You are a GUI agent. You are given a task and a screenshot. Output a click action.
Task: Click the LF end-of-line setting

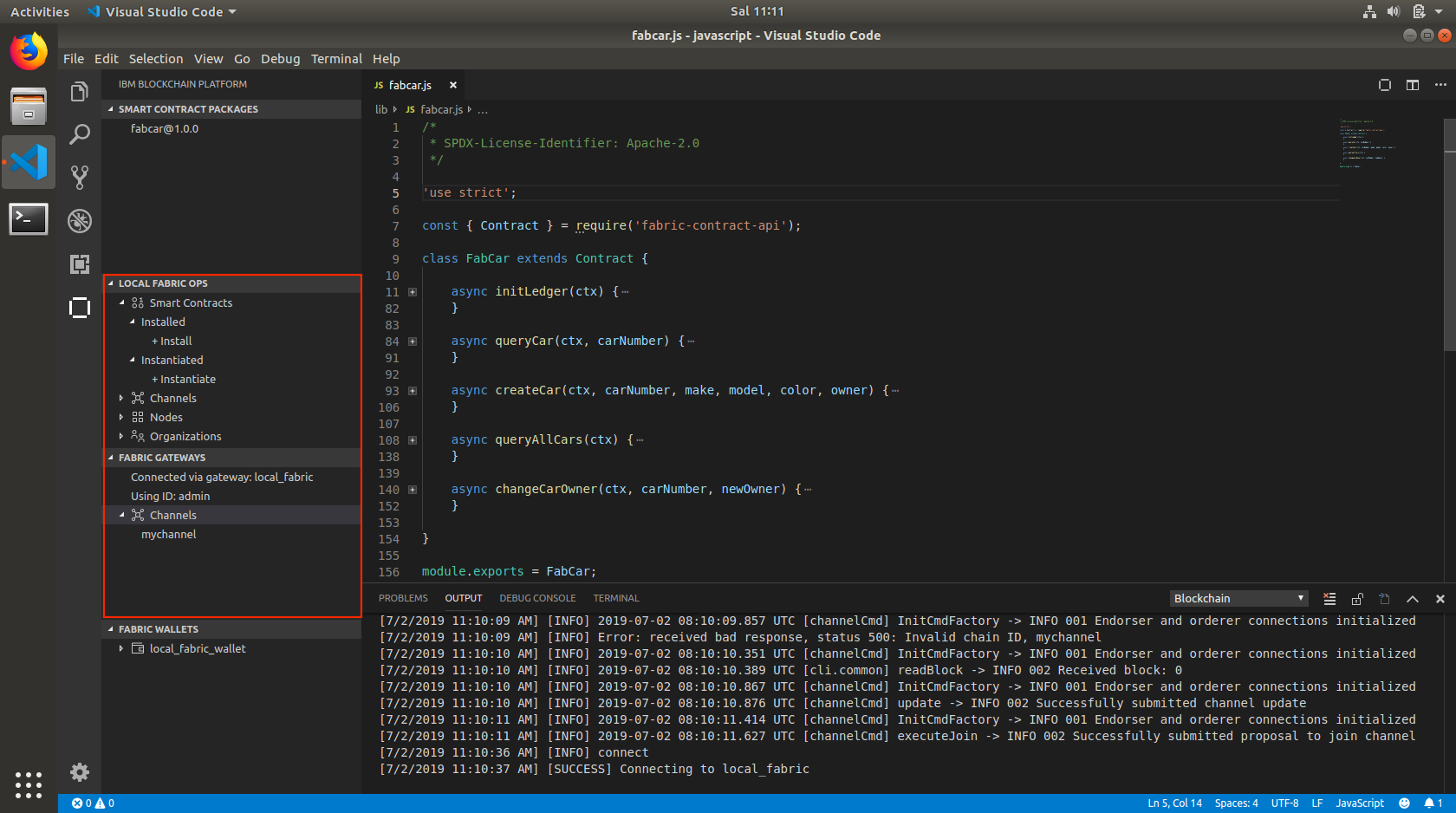(x=1317, y=803)
